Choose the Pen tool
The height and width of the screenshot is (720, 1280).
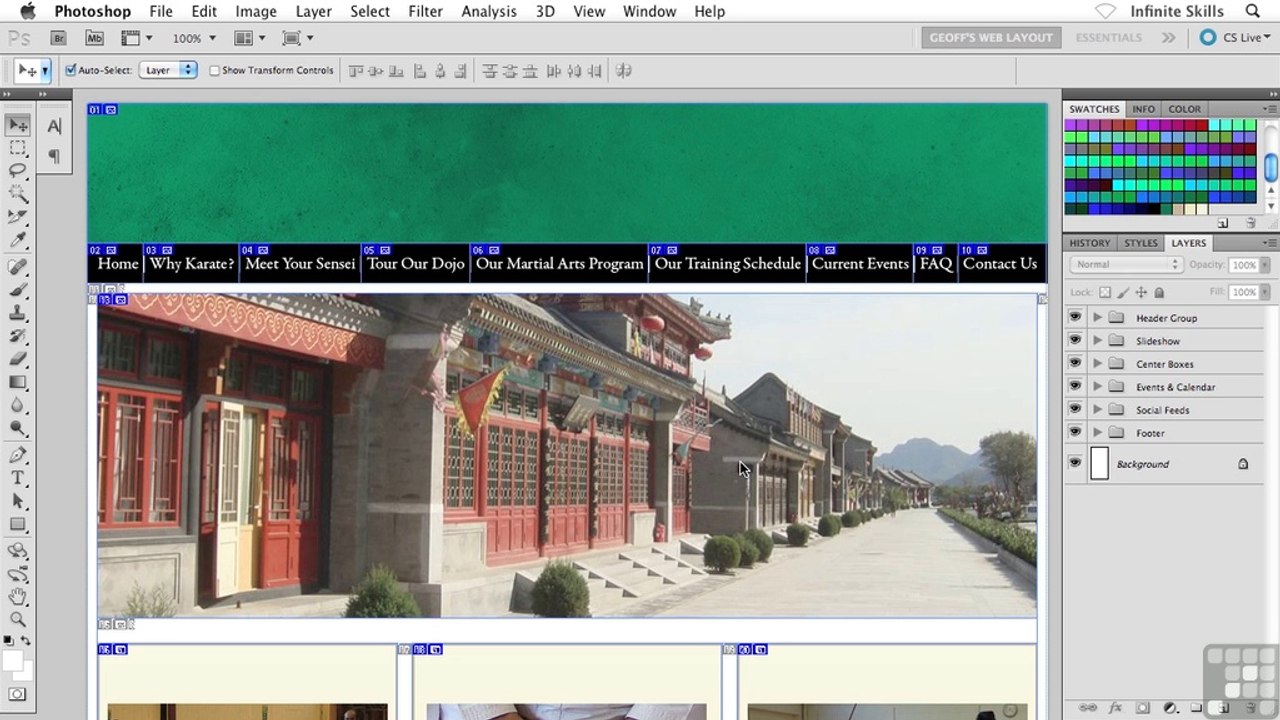pos(18,455)
